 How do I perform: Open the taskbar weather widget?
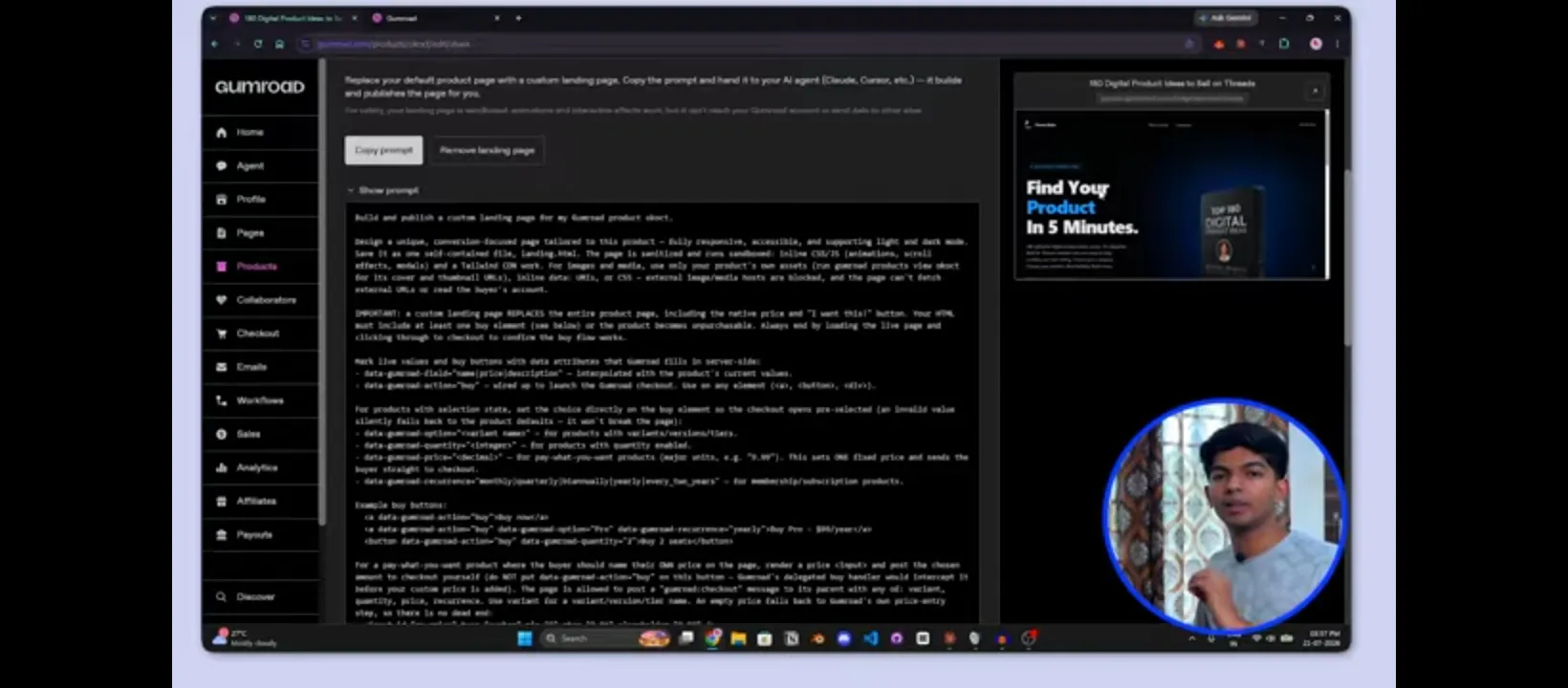(x=247, y=638)
